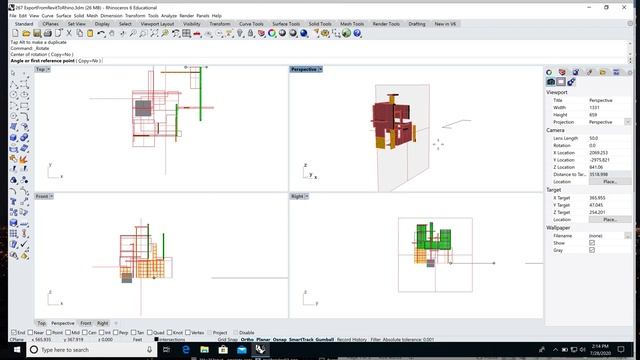Click the viewport camera properties icon
The image size is (640, 360).
pyautogui.click(x=551, y=82)
